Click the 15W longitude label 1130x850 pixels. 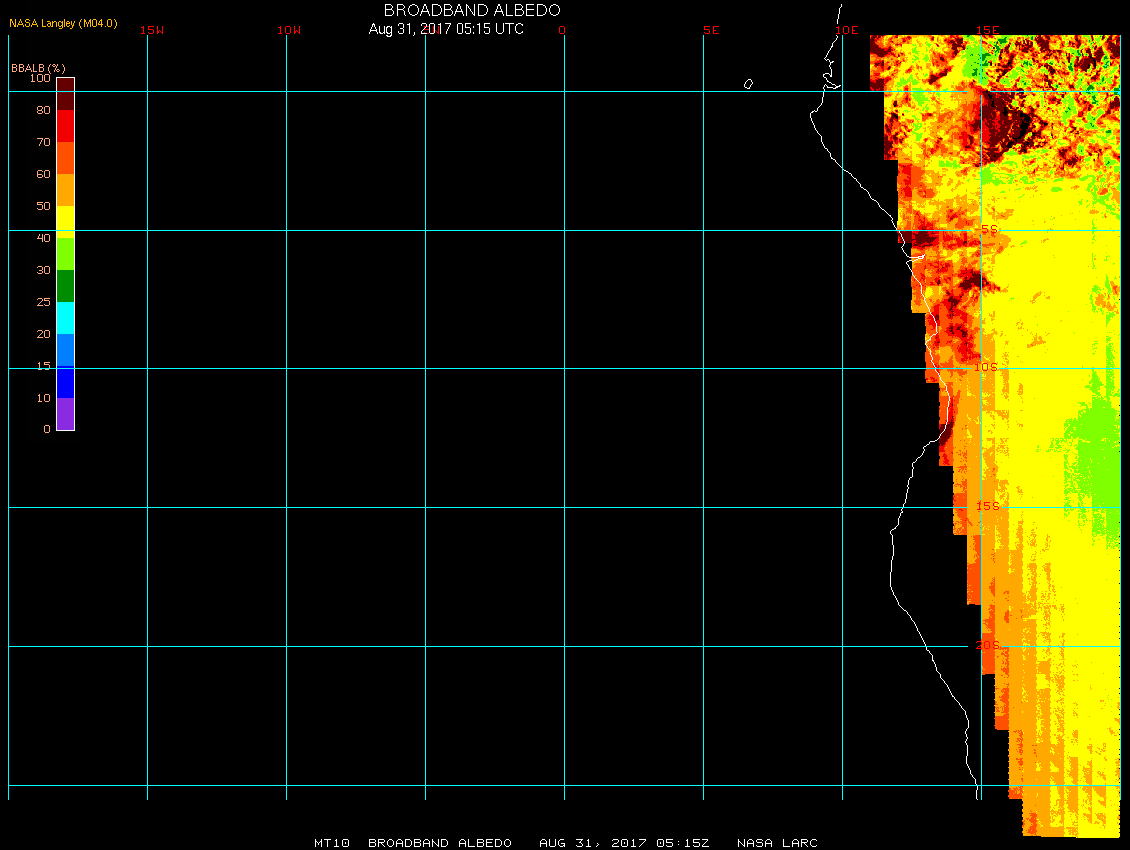pyautogui.click(x=152, y=30)
